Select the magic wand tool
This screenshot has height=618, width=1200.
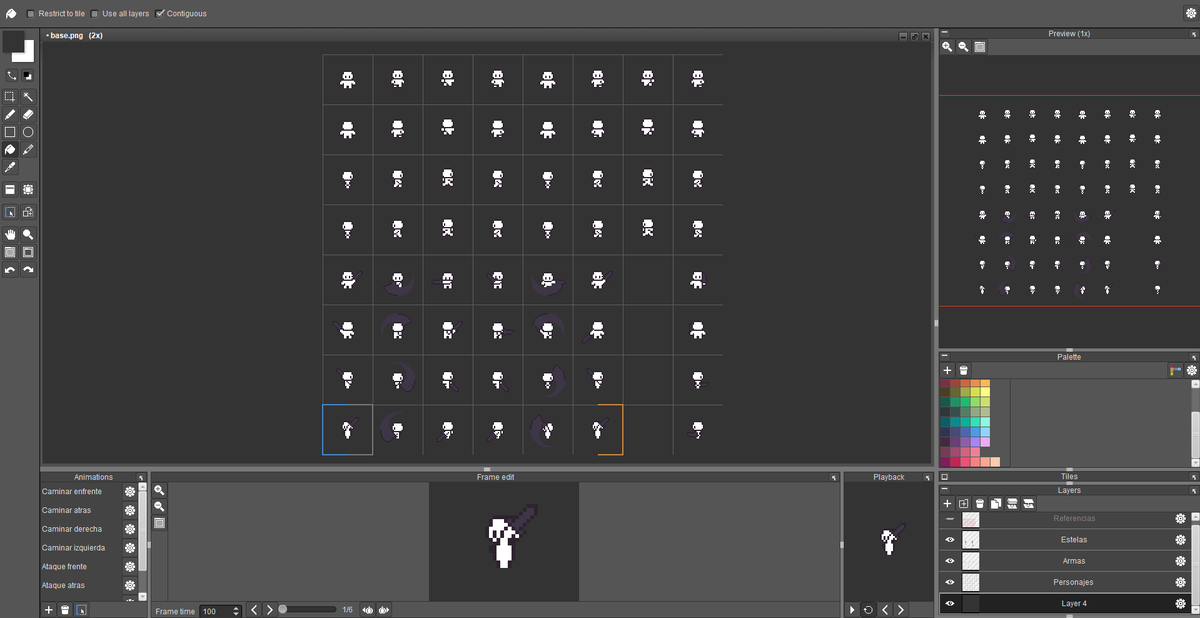tap(28, 97)
